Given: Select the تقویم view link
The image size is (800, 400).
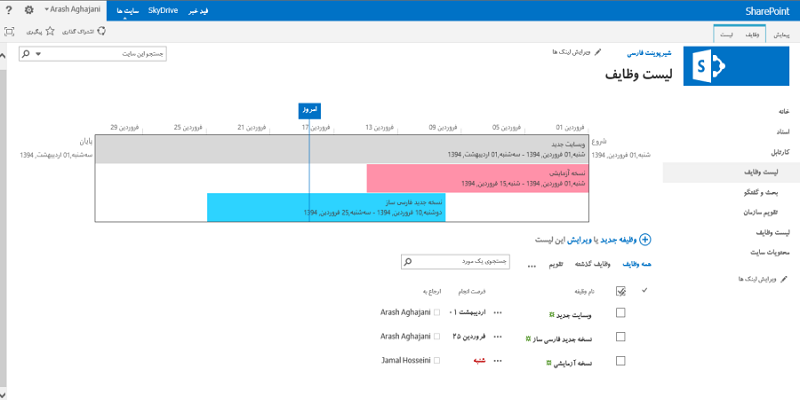Looking at the screenshot, I should tap(556, 264).
